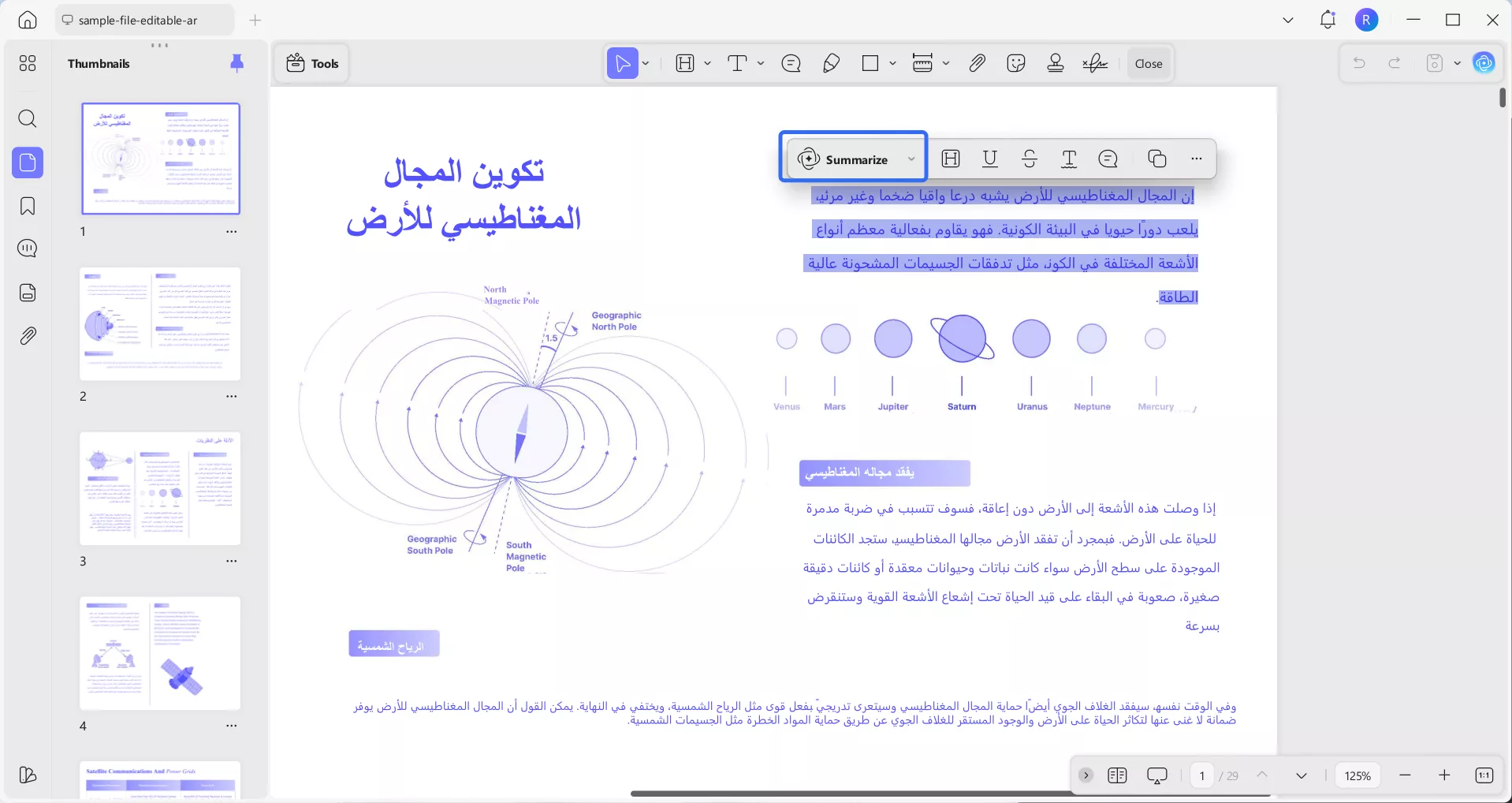
Task: Attach a file using the paperclip icon
Action: pyautogui.click(x=977, y=63)
